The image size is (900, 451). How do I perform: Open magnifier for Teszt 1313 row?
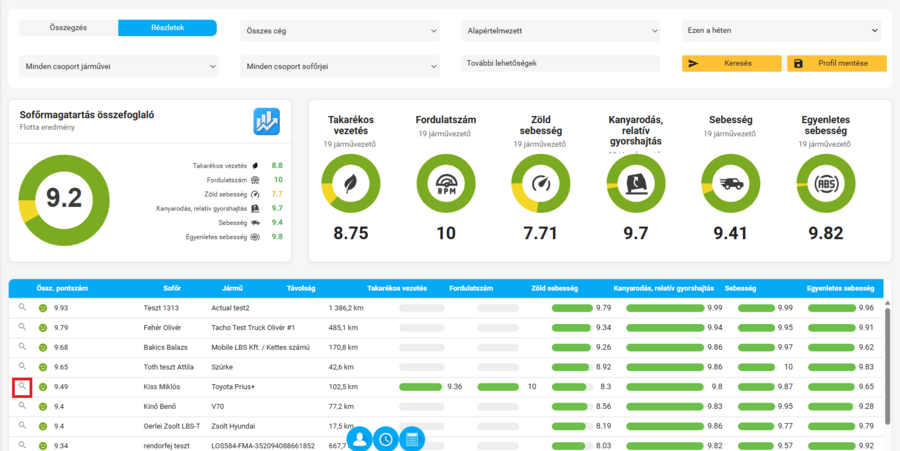(x=22, y=308)
